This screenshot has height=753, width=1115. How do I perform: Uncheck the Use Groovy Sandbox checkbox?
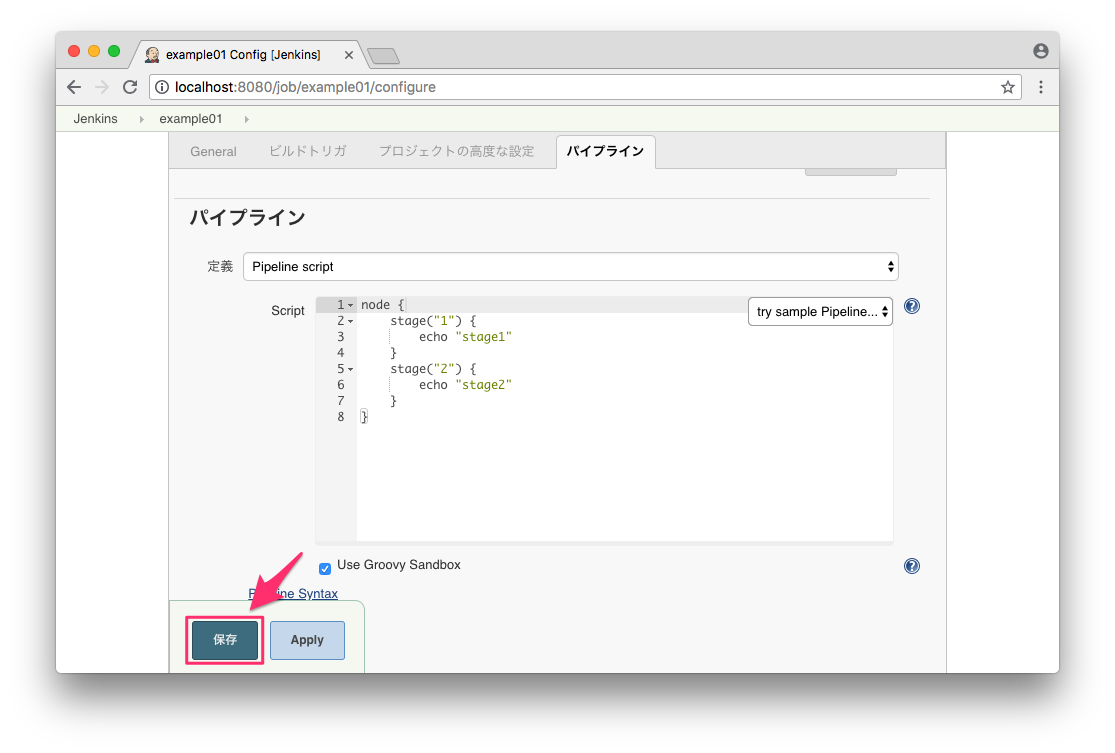[x=325, y=568]
